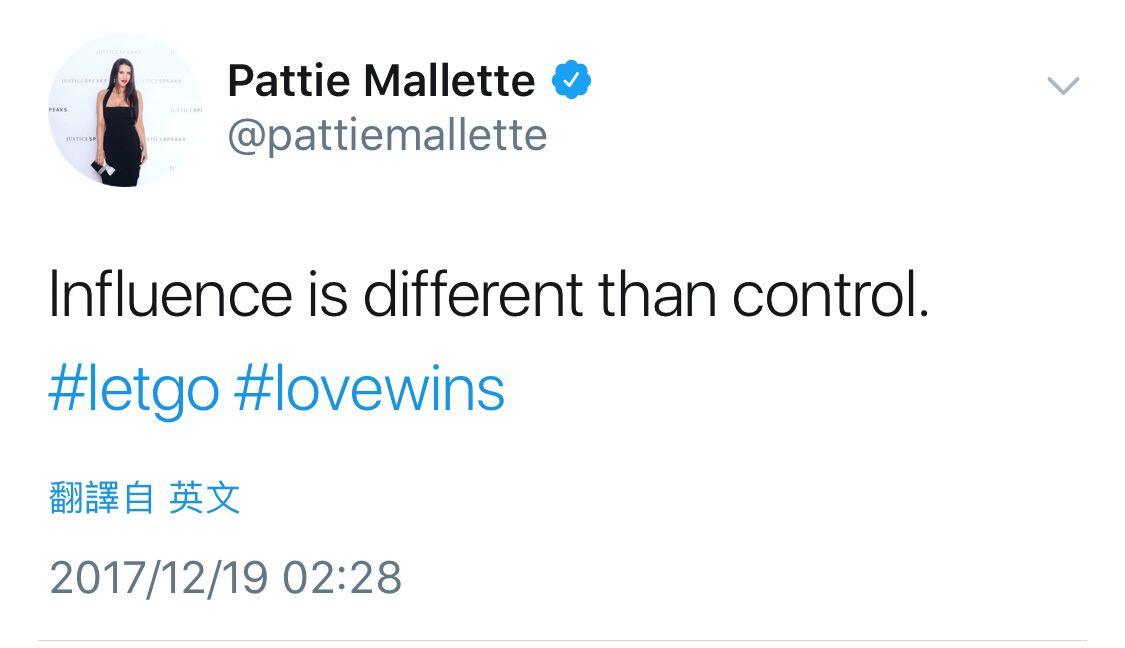This screenshot has height=648, width=1125.
Task: Click the word "control." in the tweet
Action: click(832, 296)
